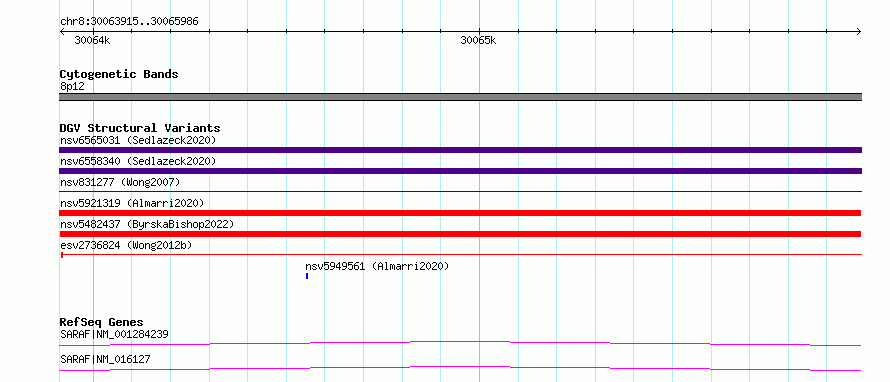Open the SARAF|NM_016127 gene label
890x382 pixels.
(105, 359)
